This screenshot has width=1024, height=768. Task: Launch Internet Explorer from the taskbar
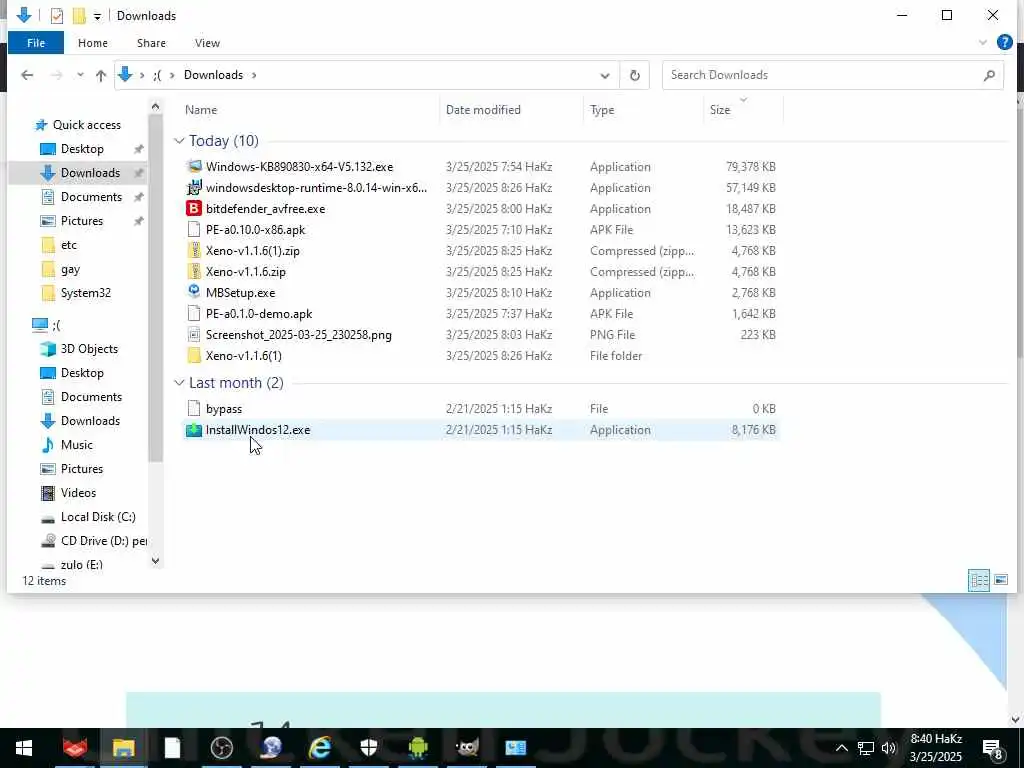coord(320,748)
